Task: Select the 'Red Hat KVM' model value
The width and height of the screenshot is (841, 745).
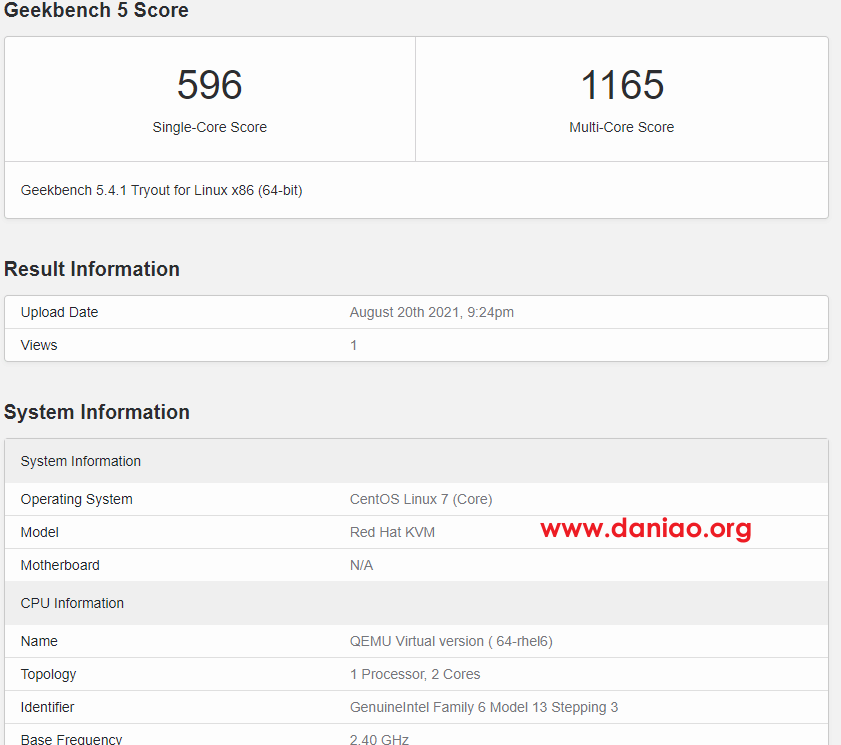Action: pyautogui.click(x=392, y=532)
